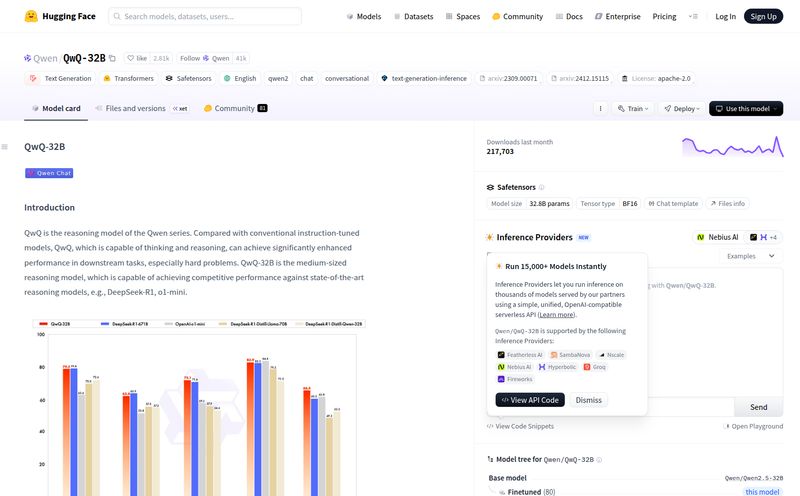
Task: Open the Spaces navigation item
Action: pyautogui.click(x=463, y=16)
